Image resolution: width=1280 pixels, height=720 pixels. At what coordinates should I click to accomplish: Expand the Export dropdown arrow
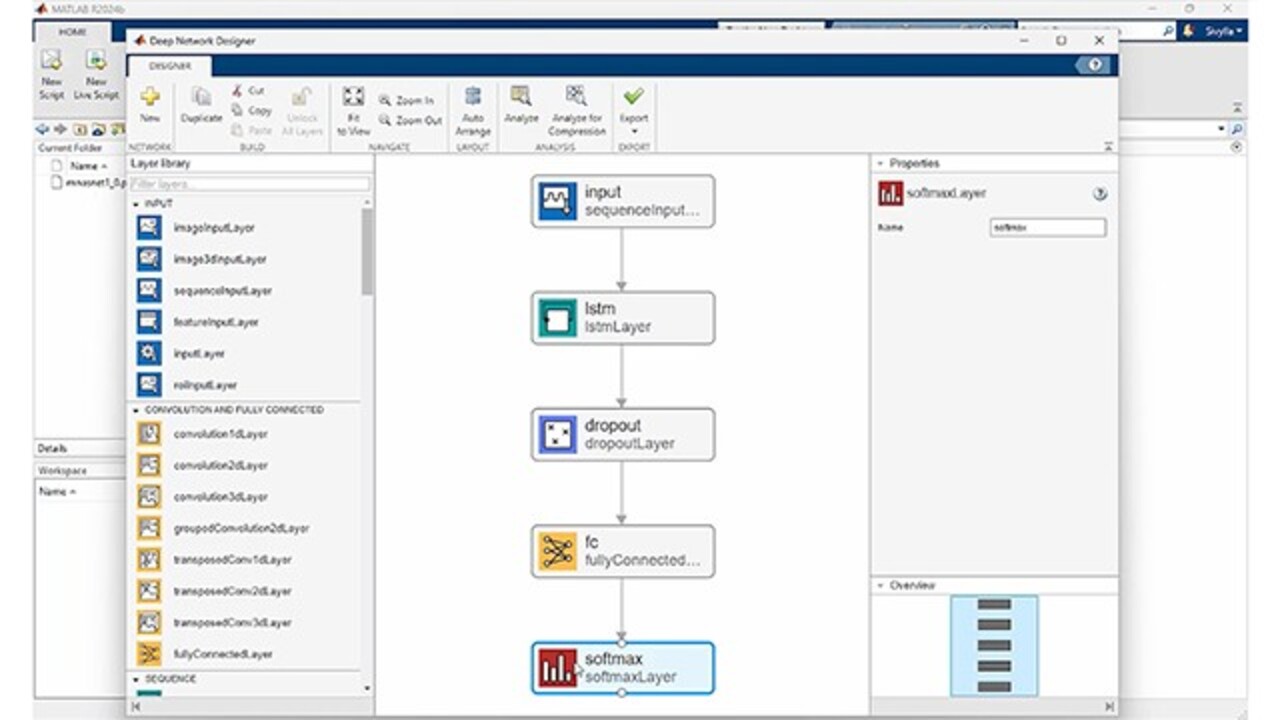[633, 131]
